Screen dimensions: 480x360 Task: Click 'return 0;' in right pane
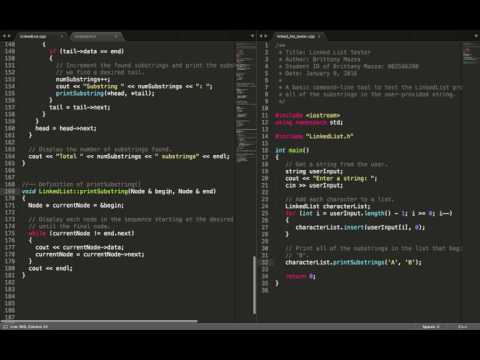click(300, 276)
